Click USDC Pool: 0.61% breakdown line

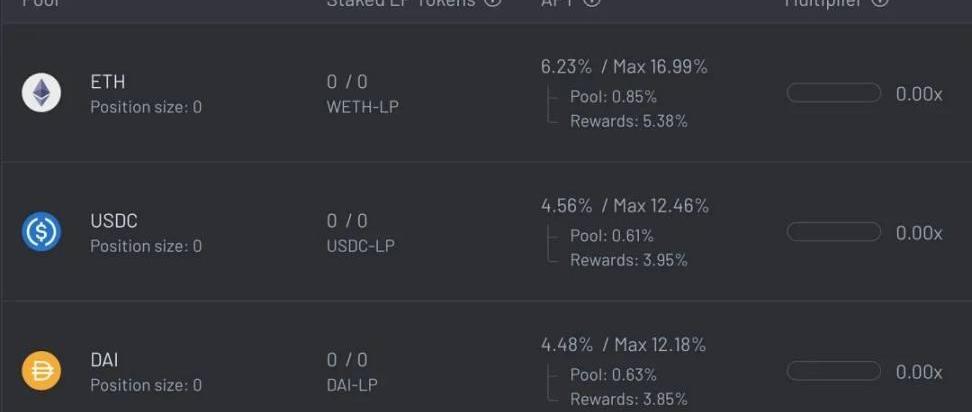612,236
